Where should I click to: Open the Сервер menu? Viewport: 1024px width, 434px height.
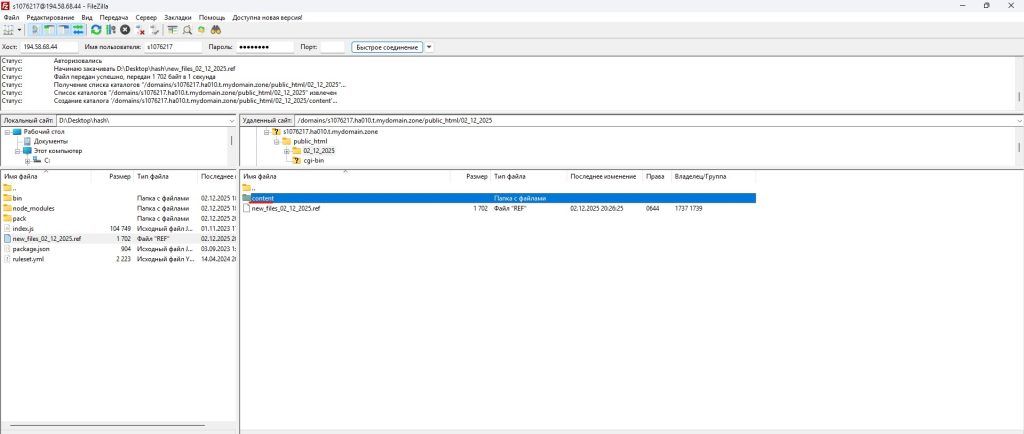click(146, 18)
